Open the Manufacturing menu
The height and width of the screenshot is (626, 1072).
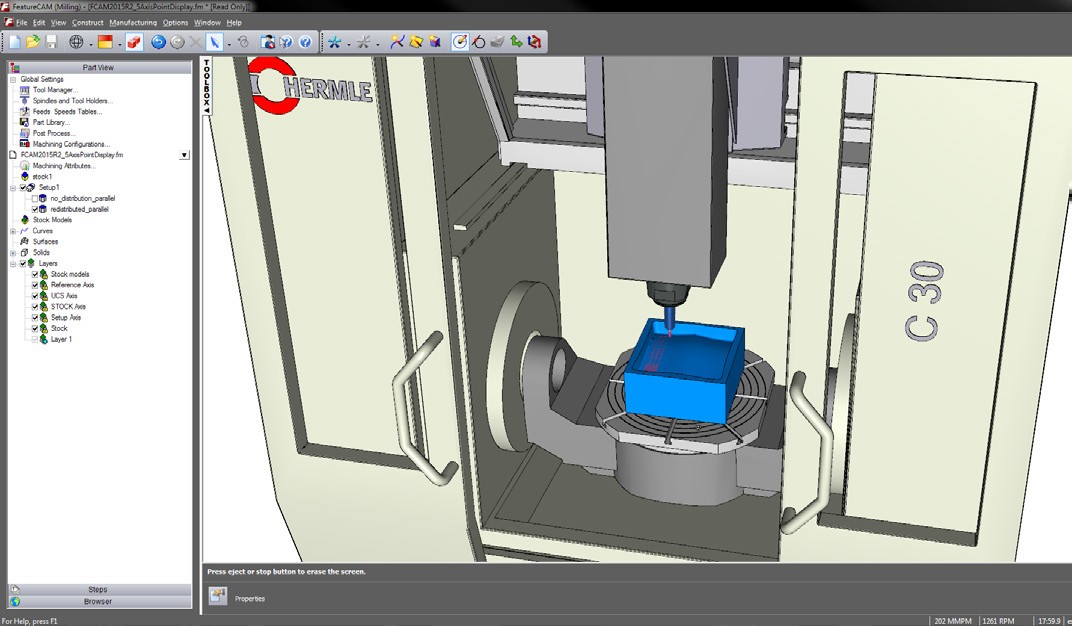(132, 22)
